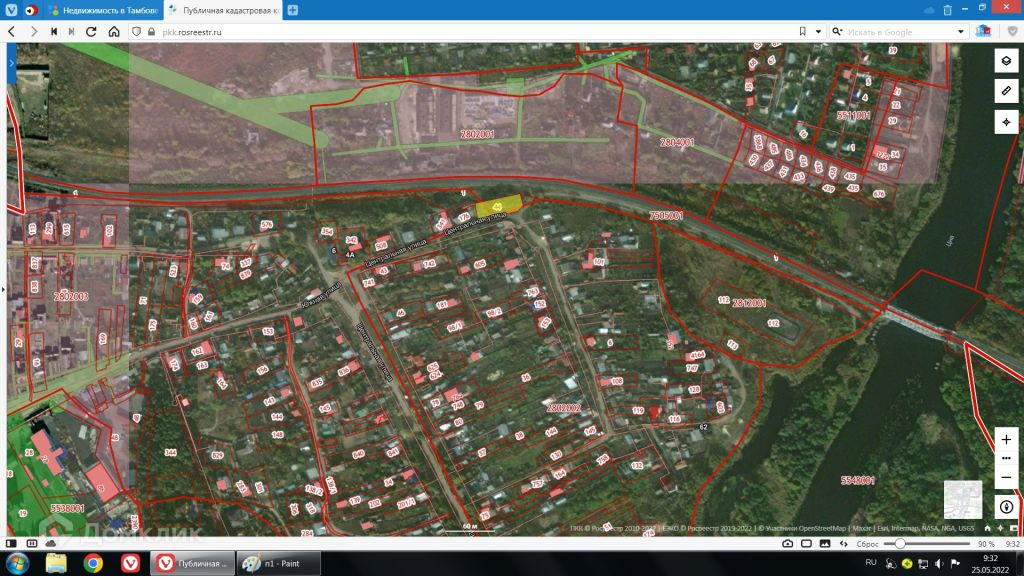Click cadastral quarter label 2802001

pos(477,134)
